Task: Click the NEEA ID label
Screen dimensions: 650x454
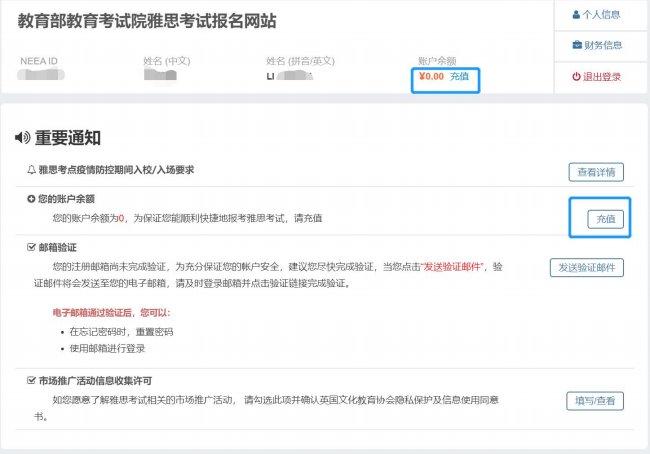Action: 39,61
